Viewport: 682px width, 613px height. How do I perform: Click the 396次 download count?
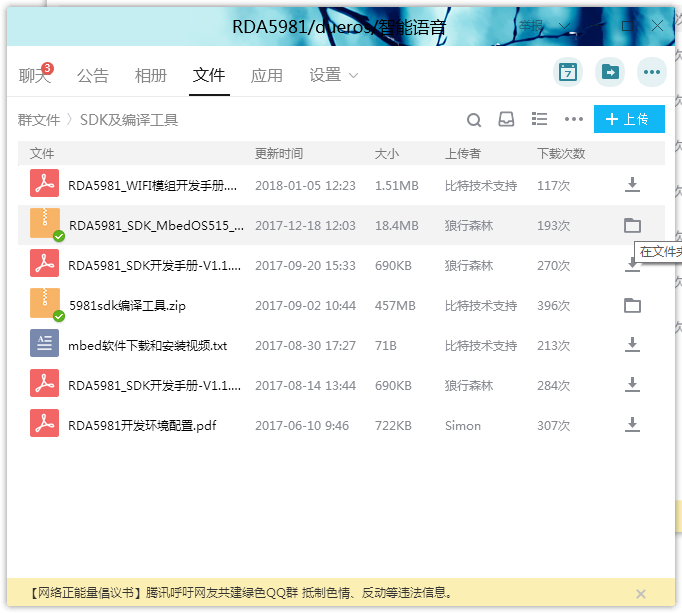pos(553,306)
